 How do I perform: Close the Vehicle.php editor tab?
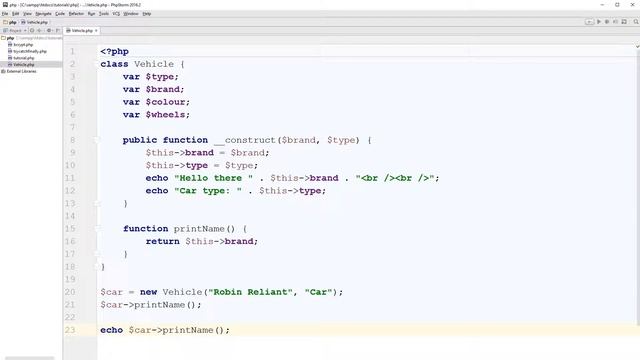click(x=96, y=31)
